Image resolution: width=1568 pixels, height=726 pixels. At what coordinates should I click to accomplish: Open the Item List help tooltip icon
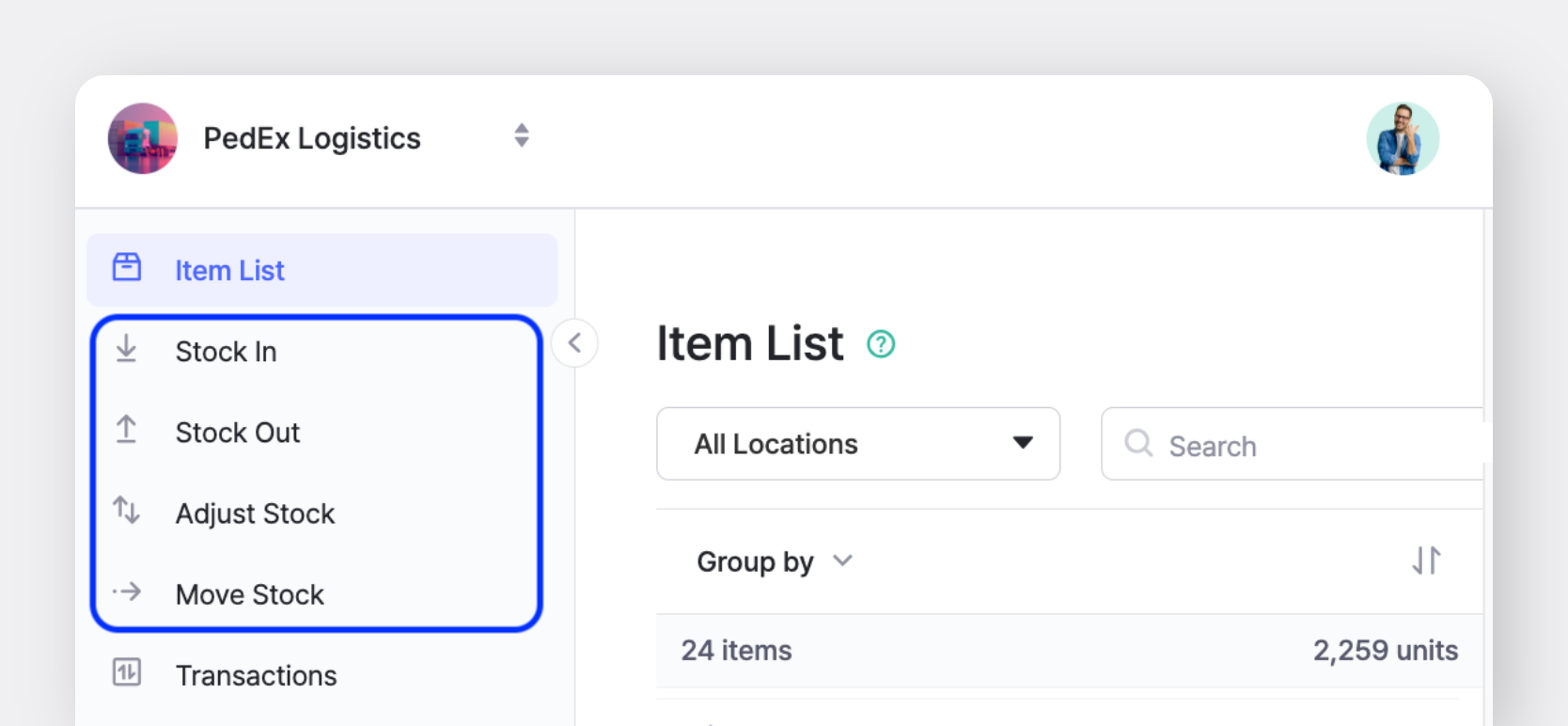[x=881, y=344]
